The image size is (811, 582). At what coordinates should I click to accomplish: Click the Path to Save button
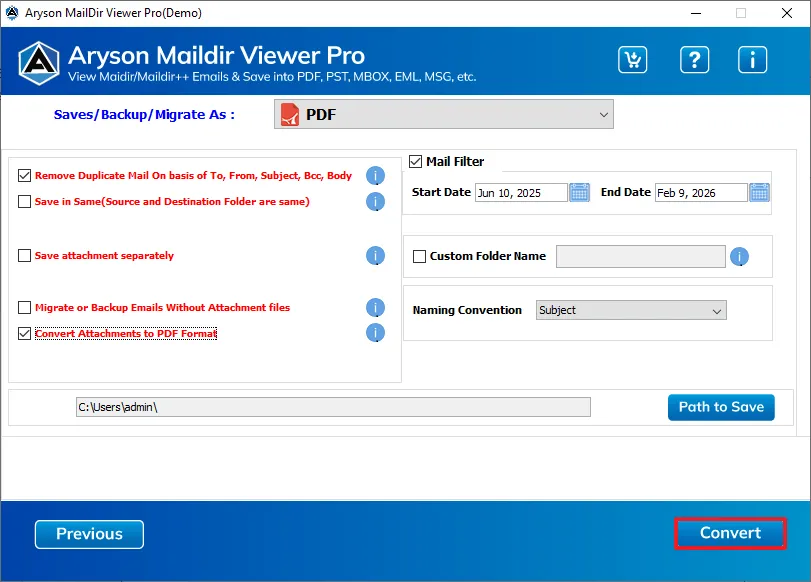click(721, 407)
